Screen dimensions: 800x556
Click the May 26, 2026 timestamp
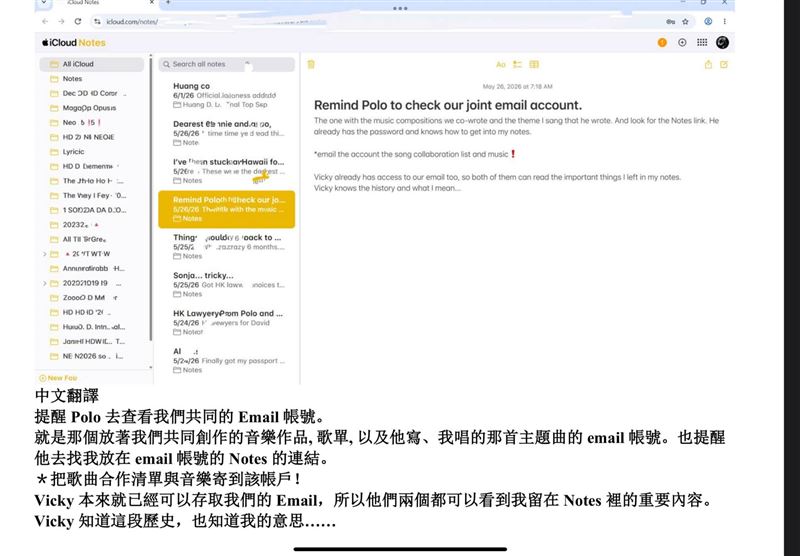click(517, 87)
